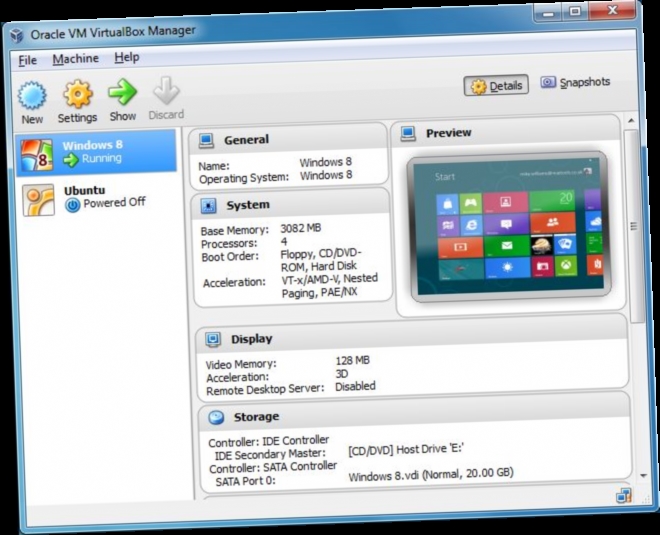Click the '3082 MB' base memory value
The width and height of the screenshot is (660, 535).
301,229
